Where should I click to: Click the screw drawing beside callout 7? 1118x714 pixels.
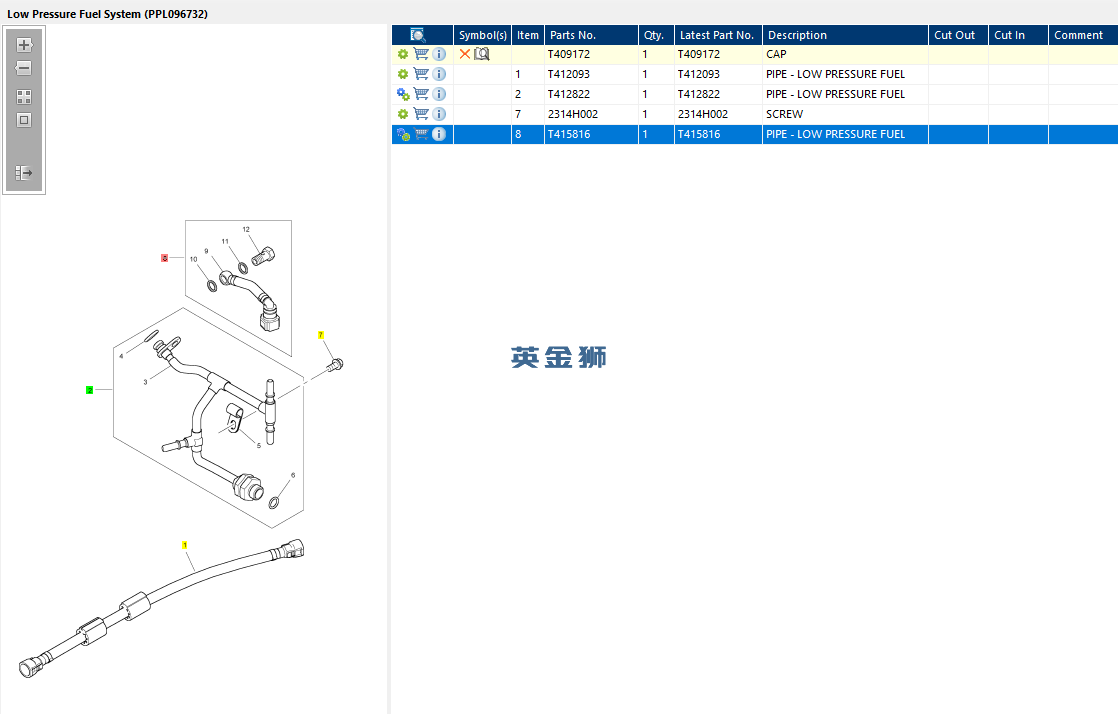336,365
